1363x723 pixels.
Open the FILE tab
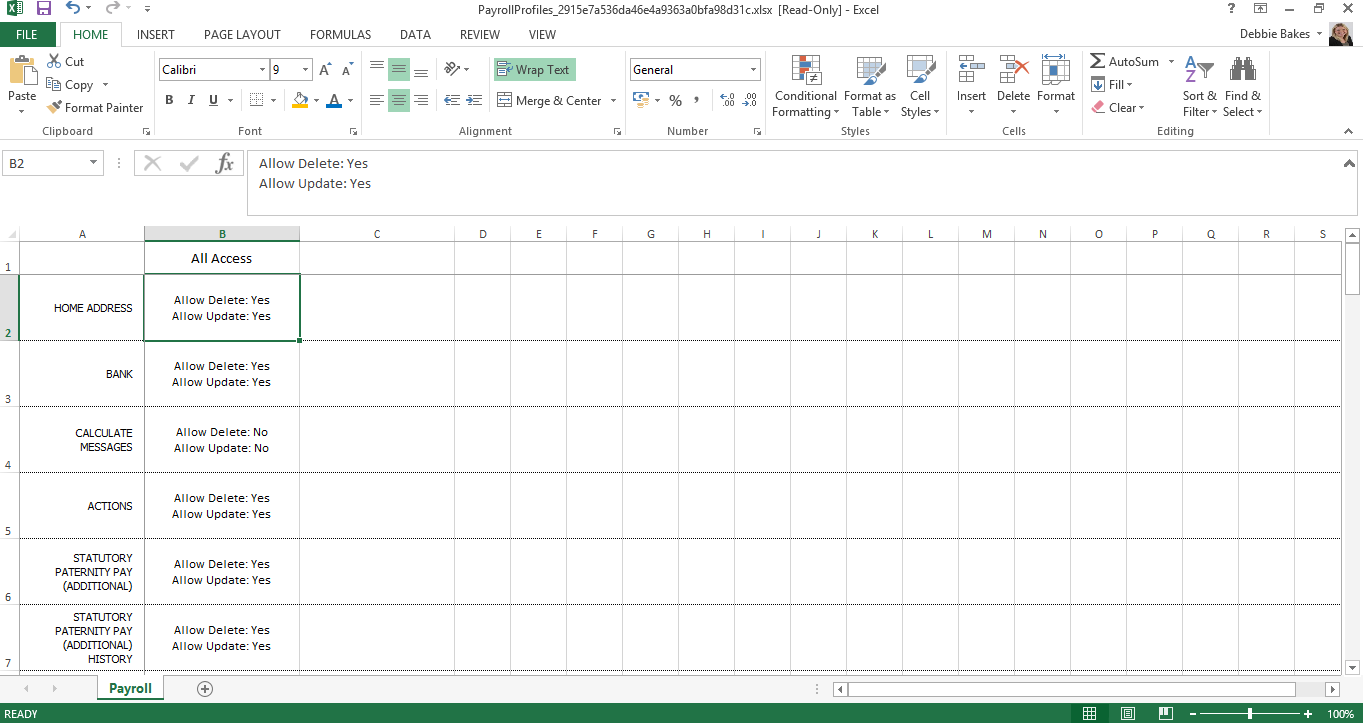coord(27,34)
